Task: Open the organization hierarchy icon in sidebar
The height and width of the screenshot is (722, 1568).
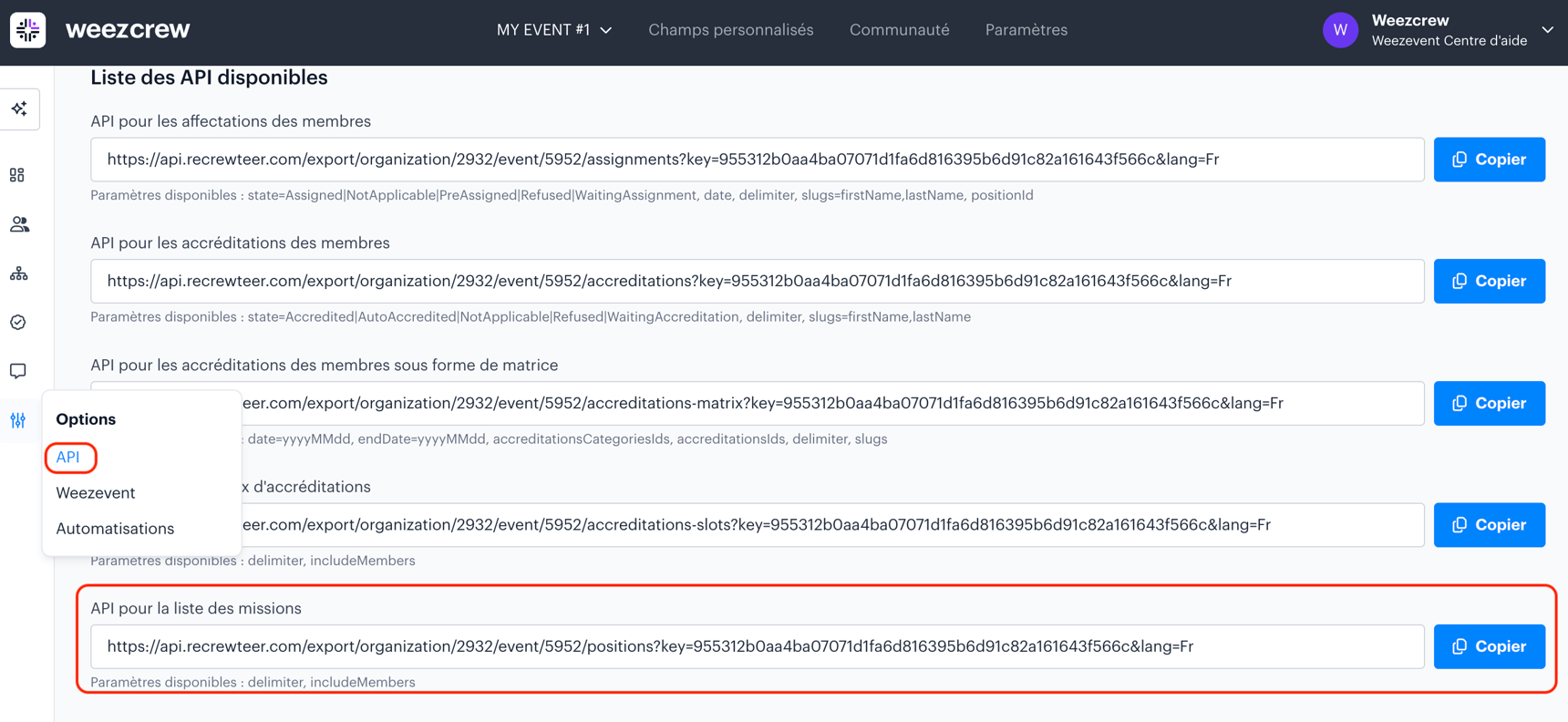Action: (x=18, y=273)
